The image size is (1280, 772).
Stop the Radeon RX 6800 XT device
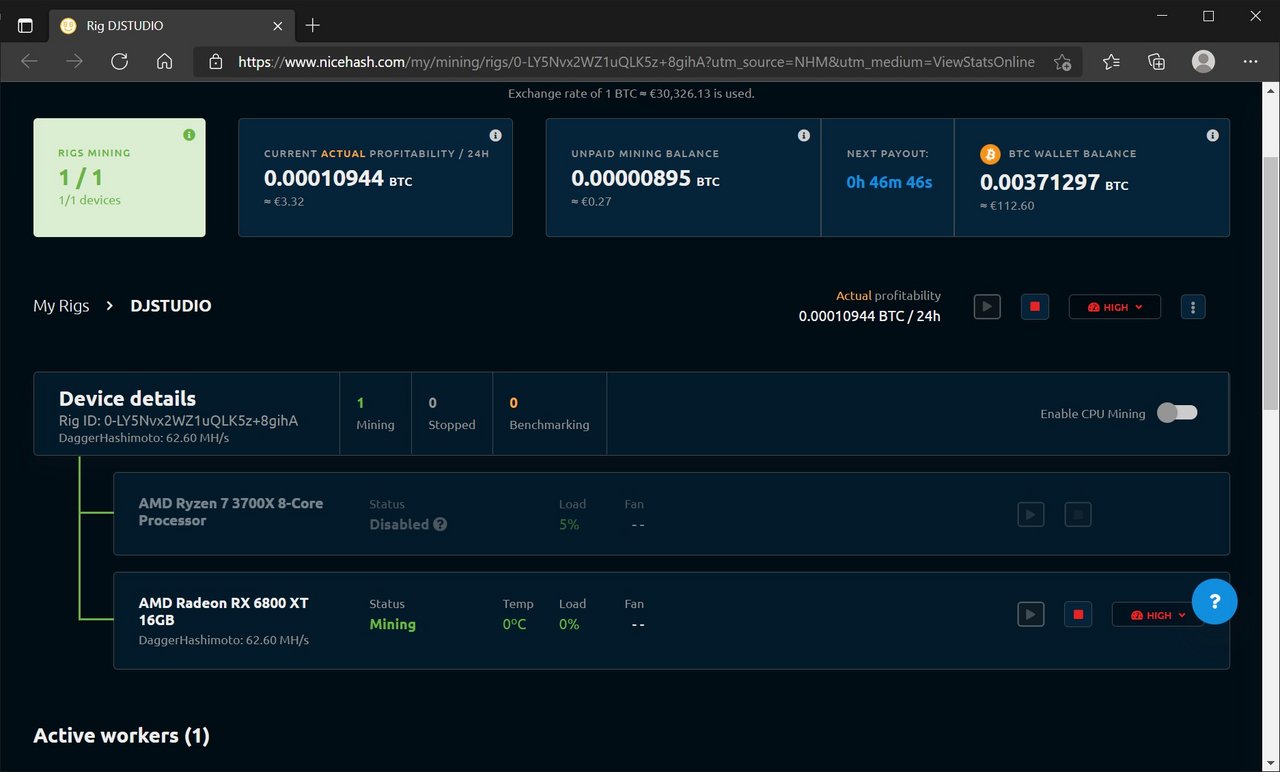coord(1078,614)
